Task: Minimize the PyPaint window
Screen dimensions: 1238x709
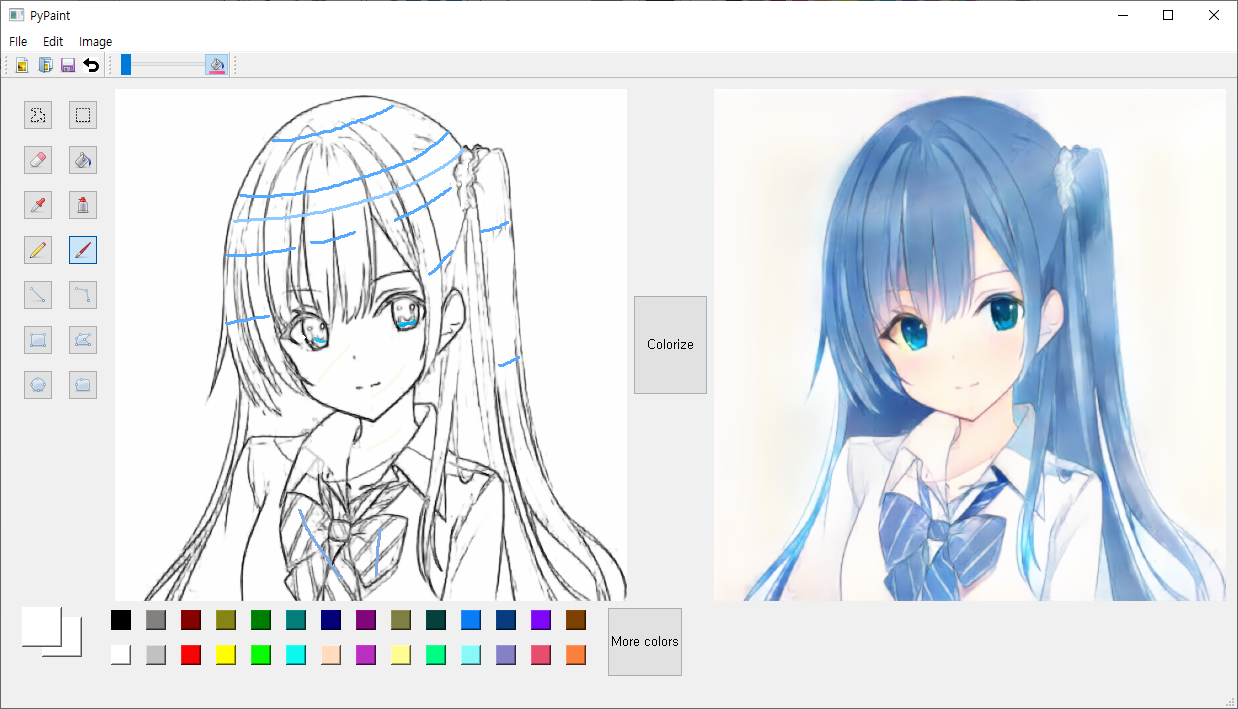Action: tap(1122, 15)
